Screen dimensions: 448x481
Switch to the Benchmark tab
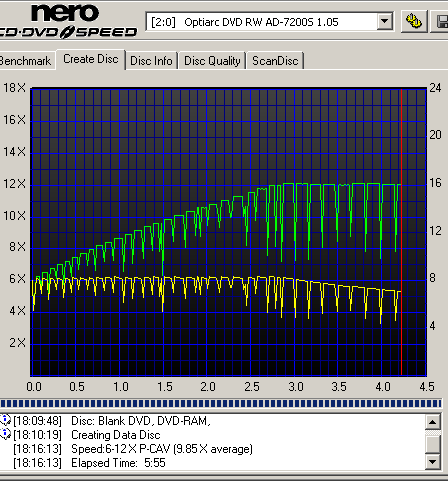tap(26, 61)
